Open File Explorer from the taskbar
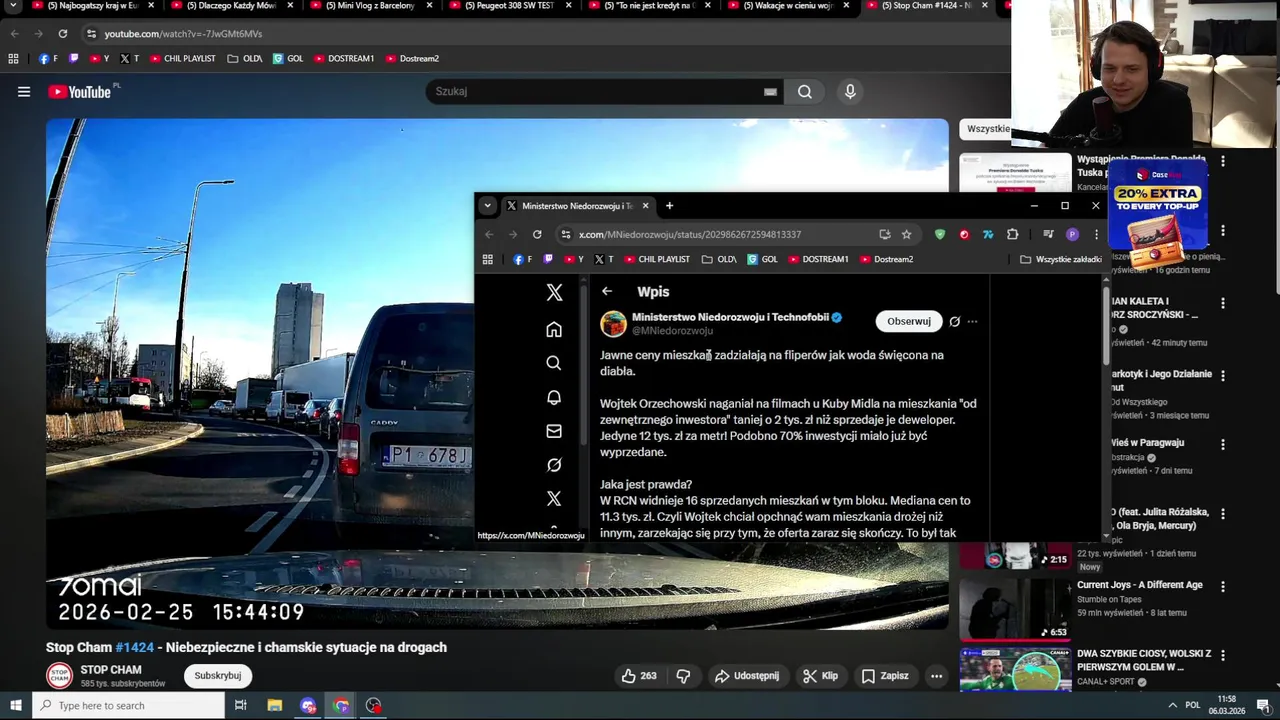The width and height of the screenshot is (1280, 720). pyautogui.click(x=275, y=705)
